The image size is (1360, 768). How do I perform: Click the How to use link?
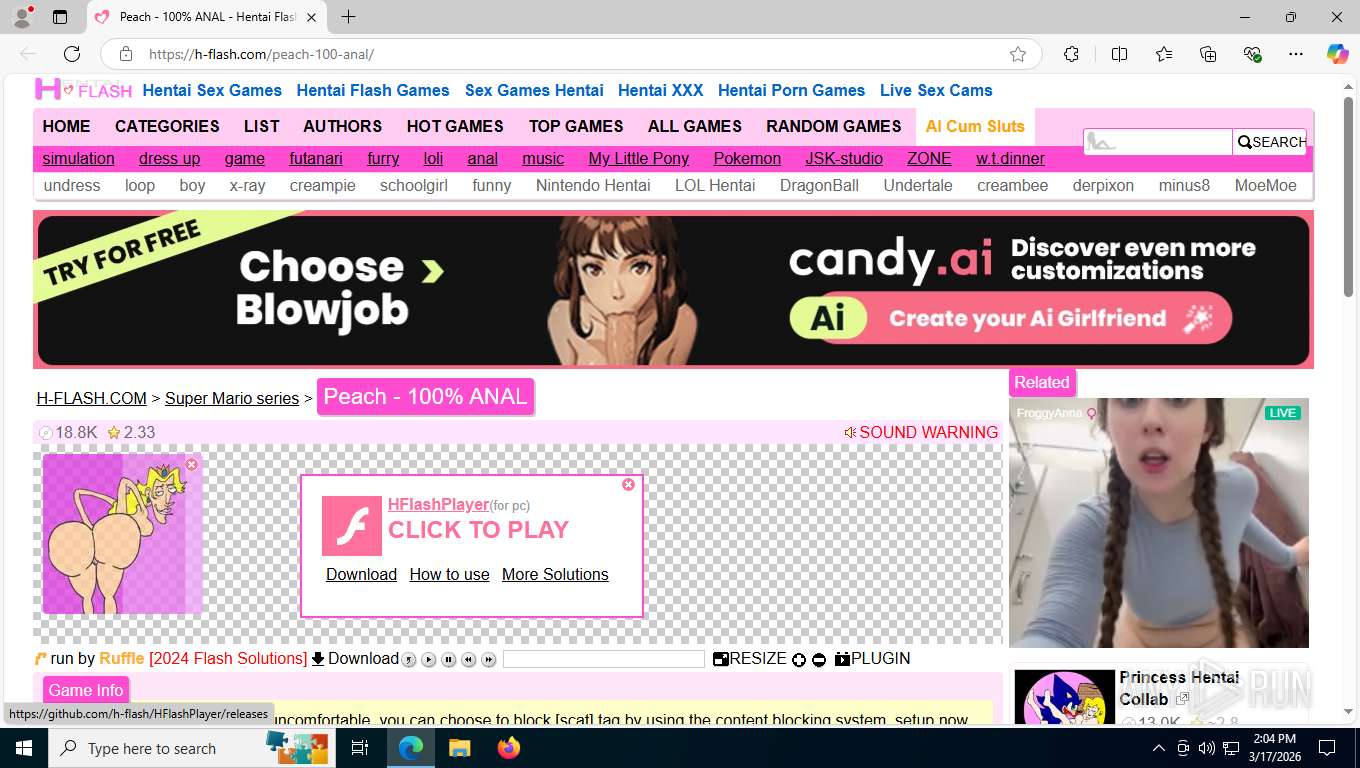pyautogui.click(x=449, y=574)
